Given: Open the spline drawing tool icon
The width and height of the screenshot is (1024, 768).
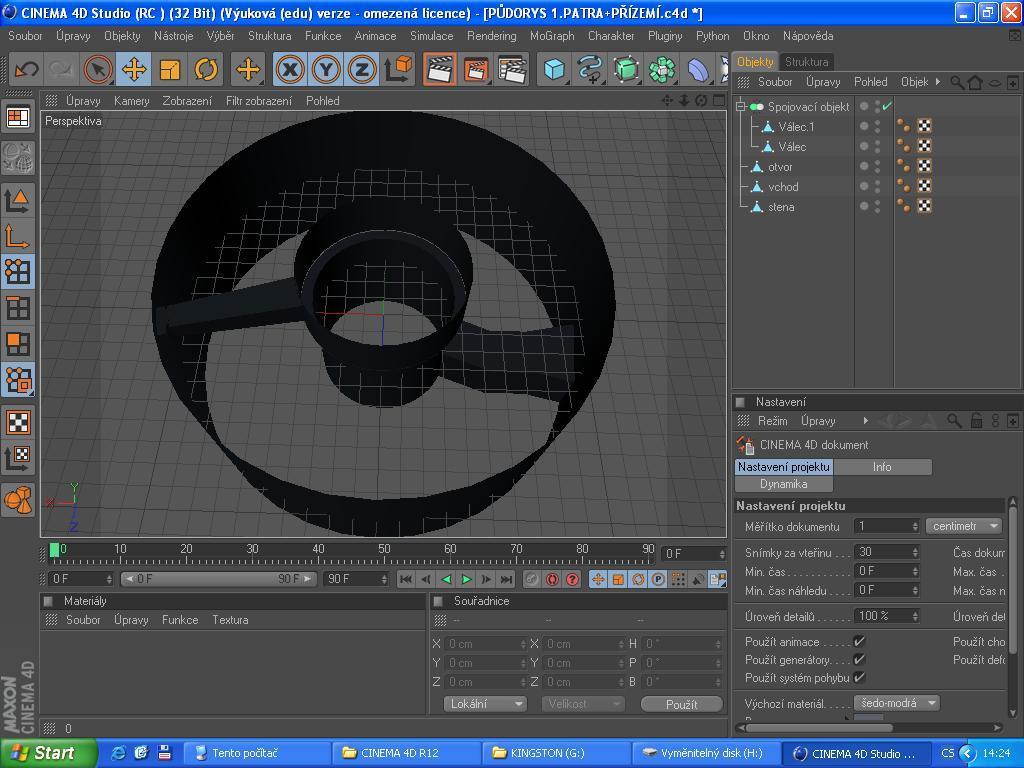Looking at the screenshot, I should 590,69.
